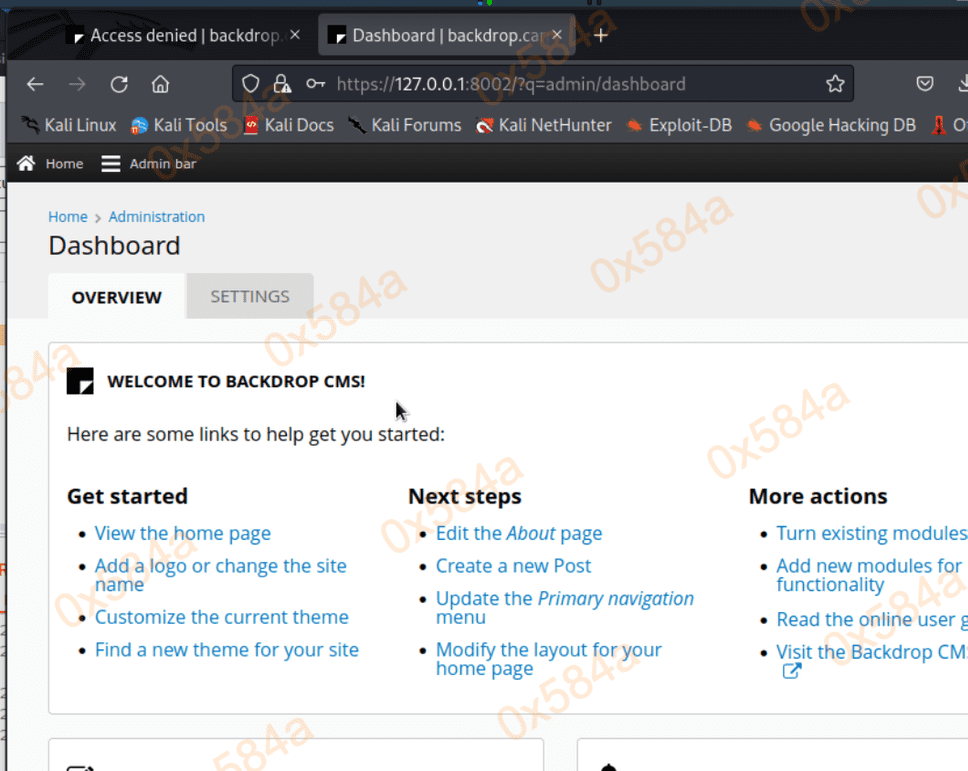Bookmark this page with star icon
Screen dimensions: 968x771
click(x=835, y=84)
